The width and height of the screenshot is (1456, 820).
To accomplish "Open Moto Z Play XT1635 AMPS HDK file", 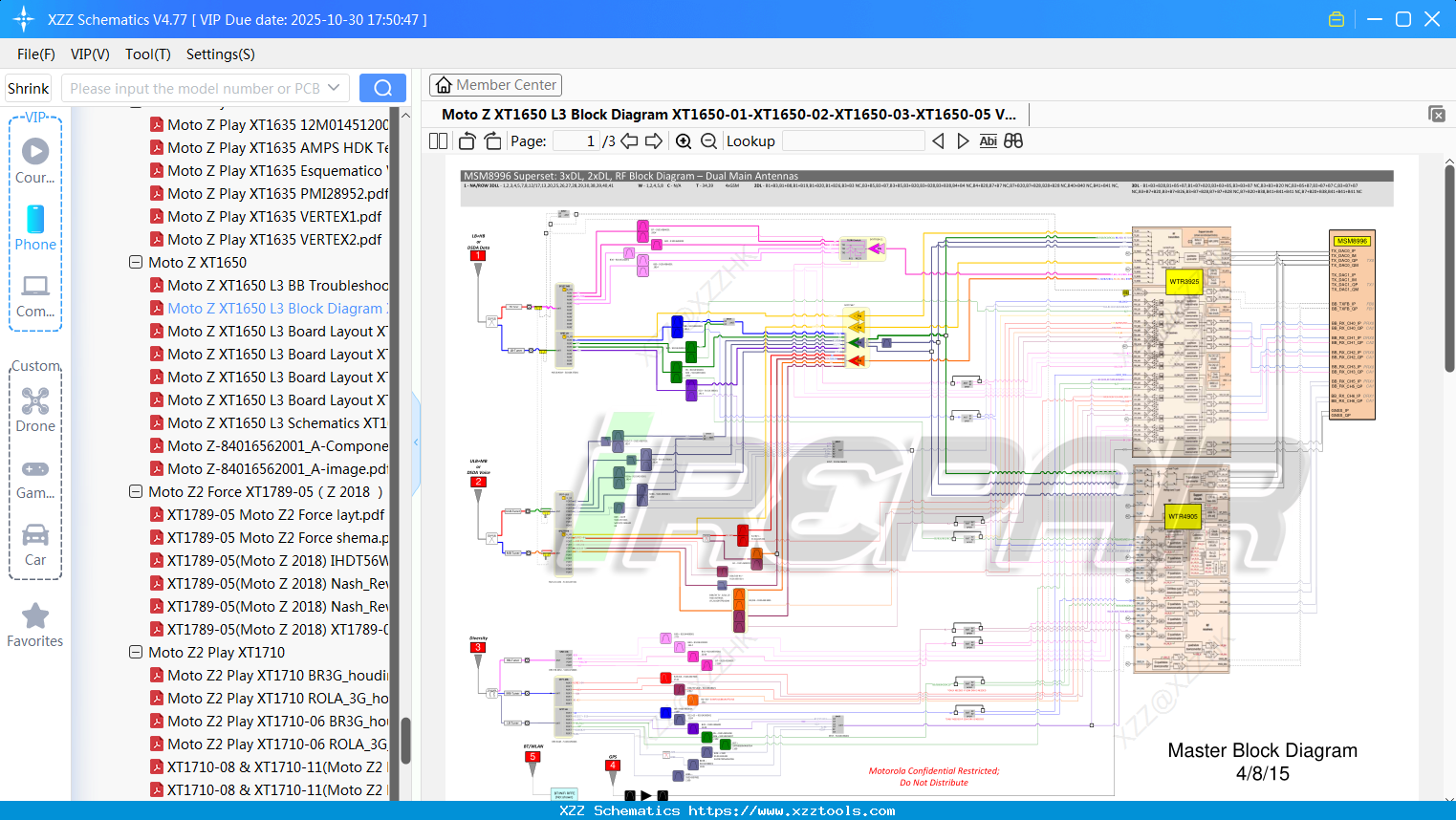I will click(x=278, y=147).
